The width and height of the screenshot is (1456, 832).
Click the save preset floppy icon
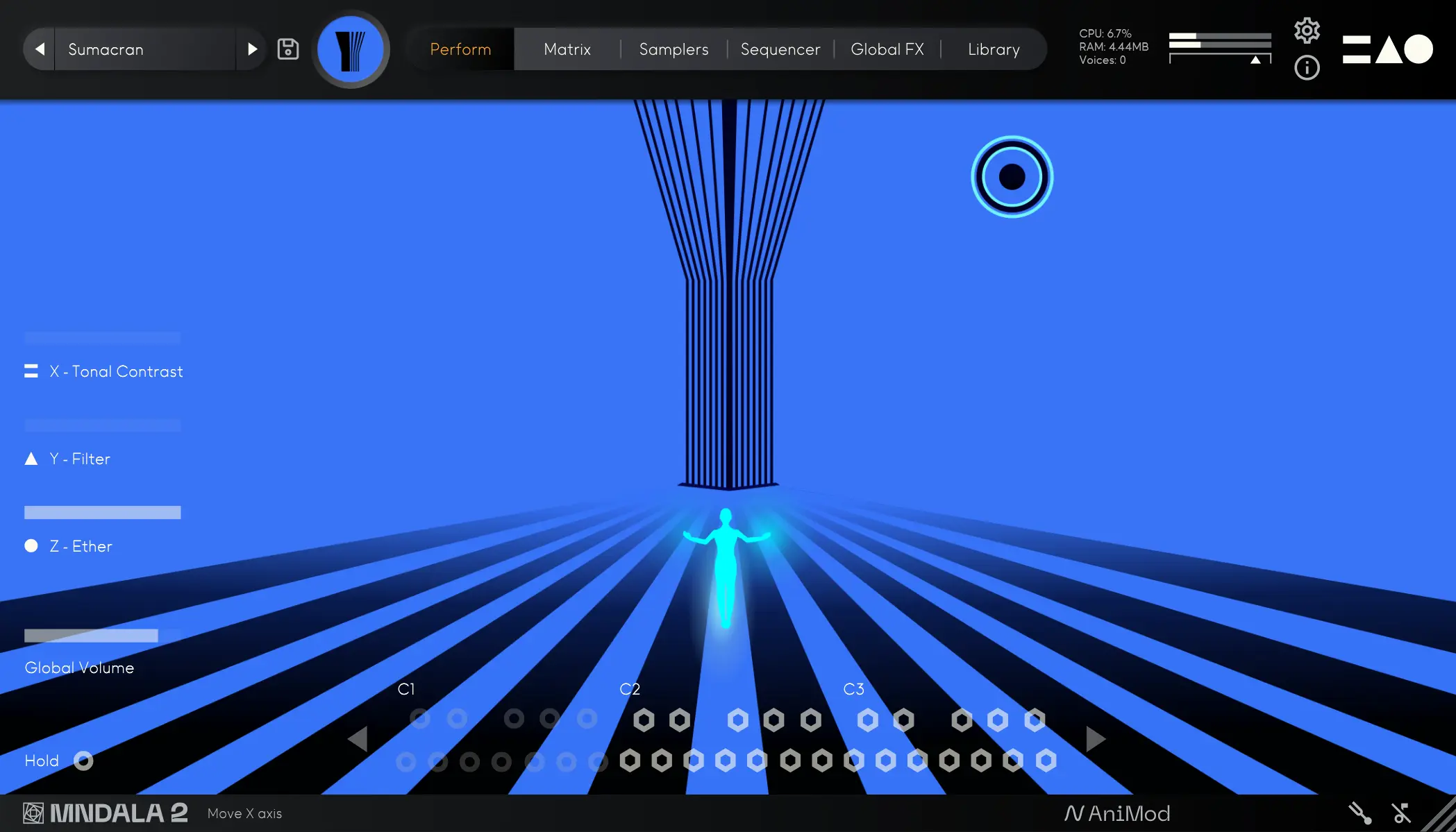pyautogui.click(x=287, y=49)
